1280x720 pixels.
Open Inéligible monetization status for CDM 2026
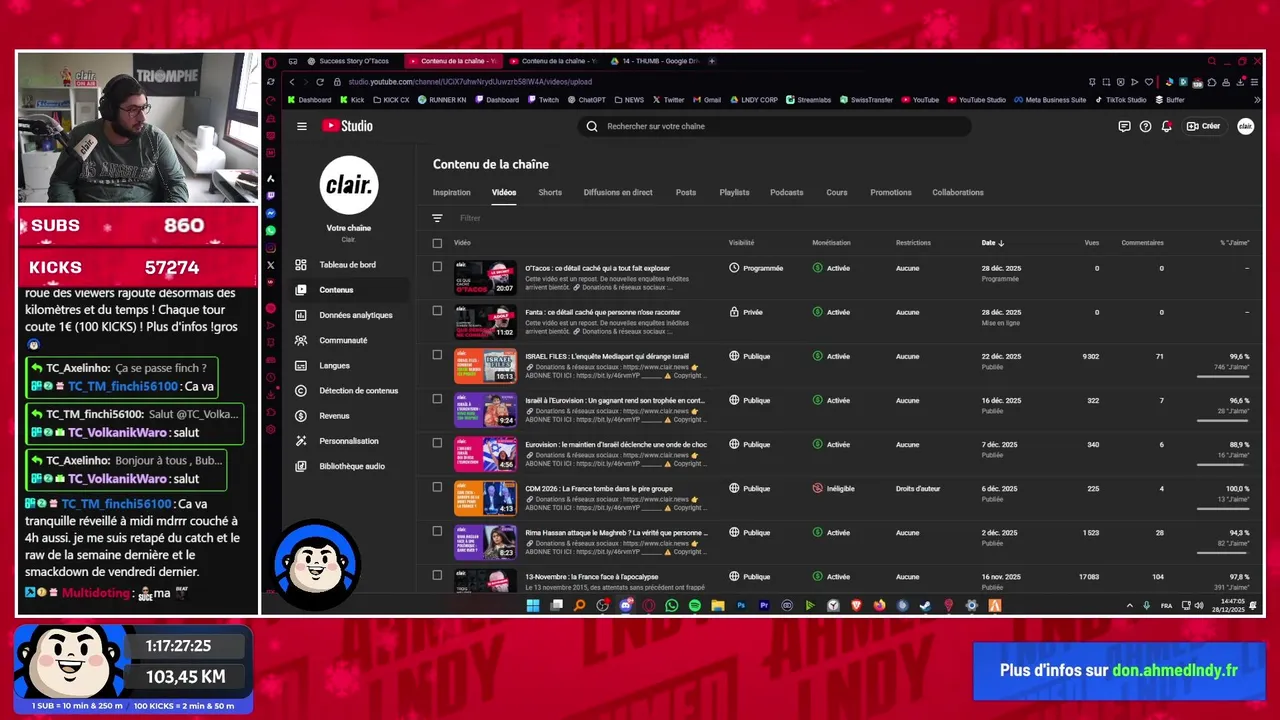tap(834, 489)
